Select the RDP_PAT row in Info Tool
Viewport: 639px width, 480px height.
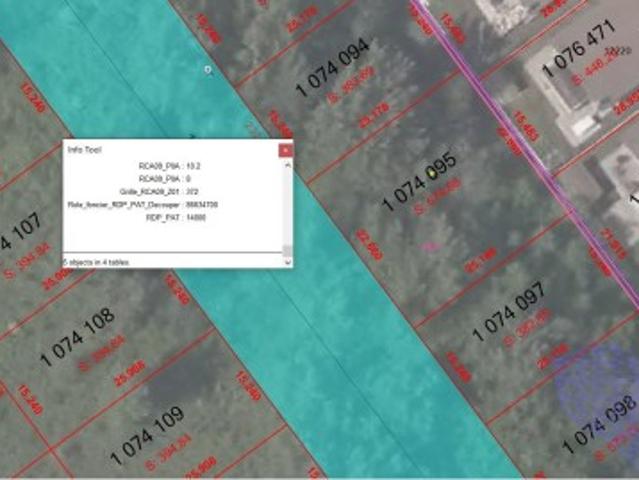click(176, 218)
